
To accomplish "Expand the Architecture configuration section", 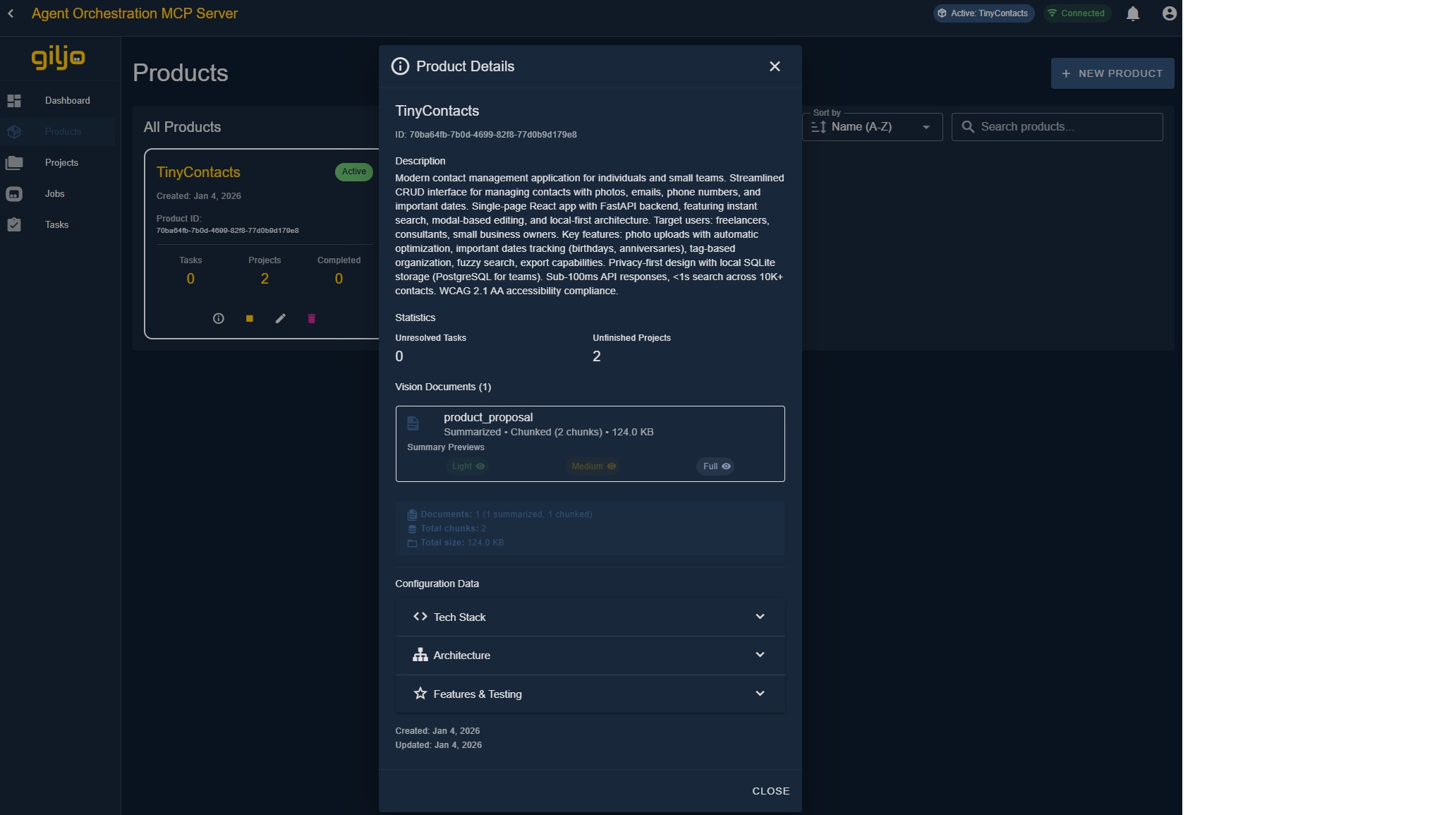I will click(x=590, y=656).
